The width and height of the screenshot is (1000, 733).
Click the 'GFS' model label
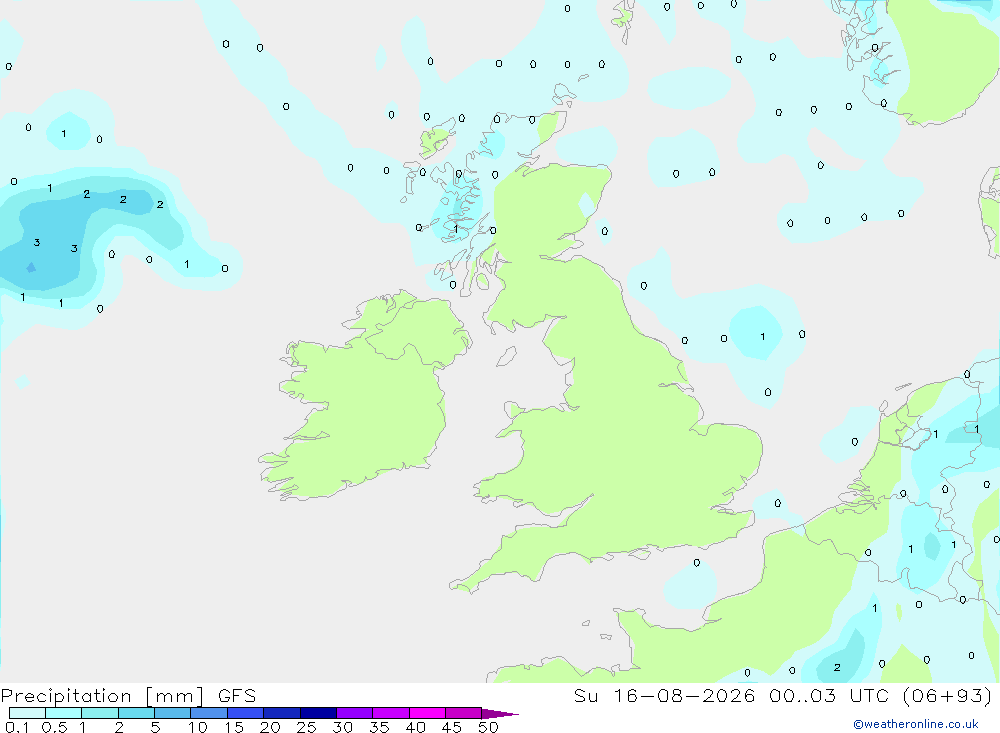(237, 696)
